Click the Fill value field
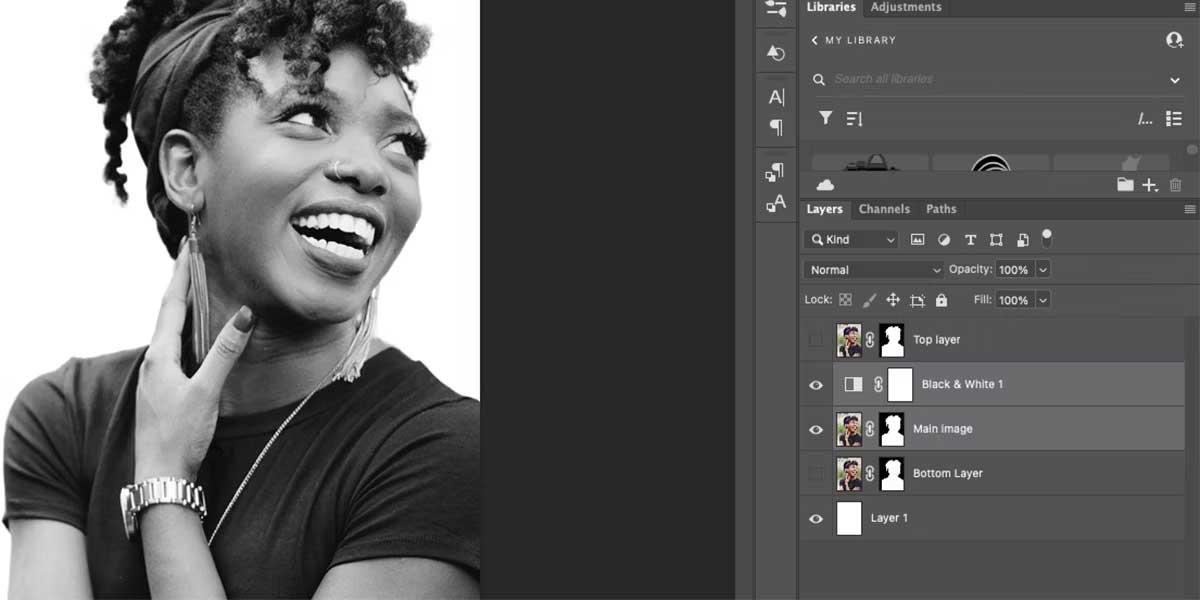The height and width of the screenshot is (600, 1200). coord(1014,300)
